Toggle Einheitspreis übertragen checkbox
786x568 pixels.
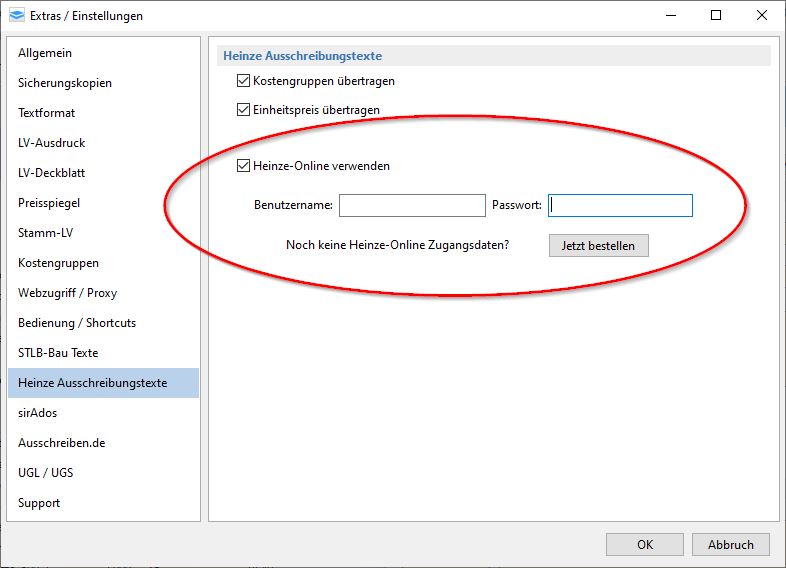(243, 109)
